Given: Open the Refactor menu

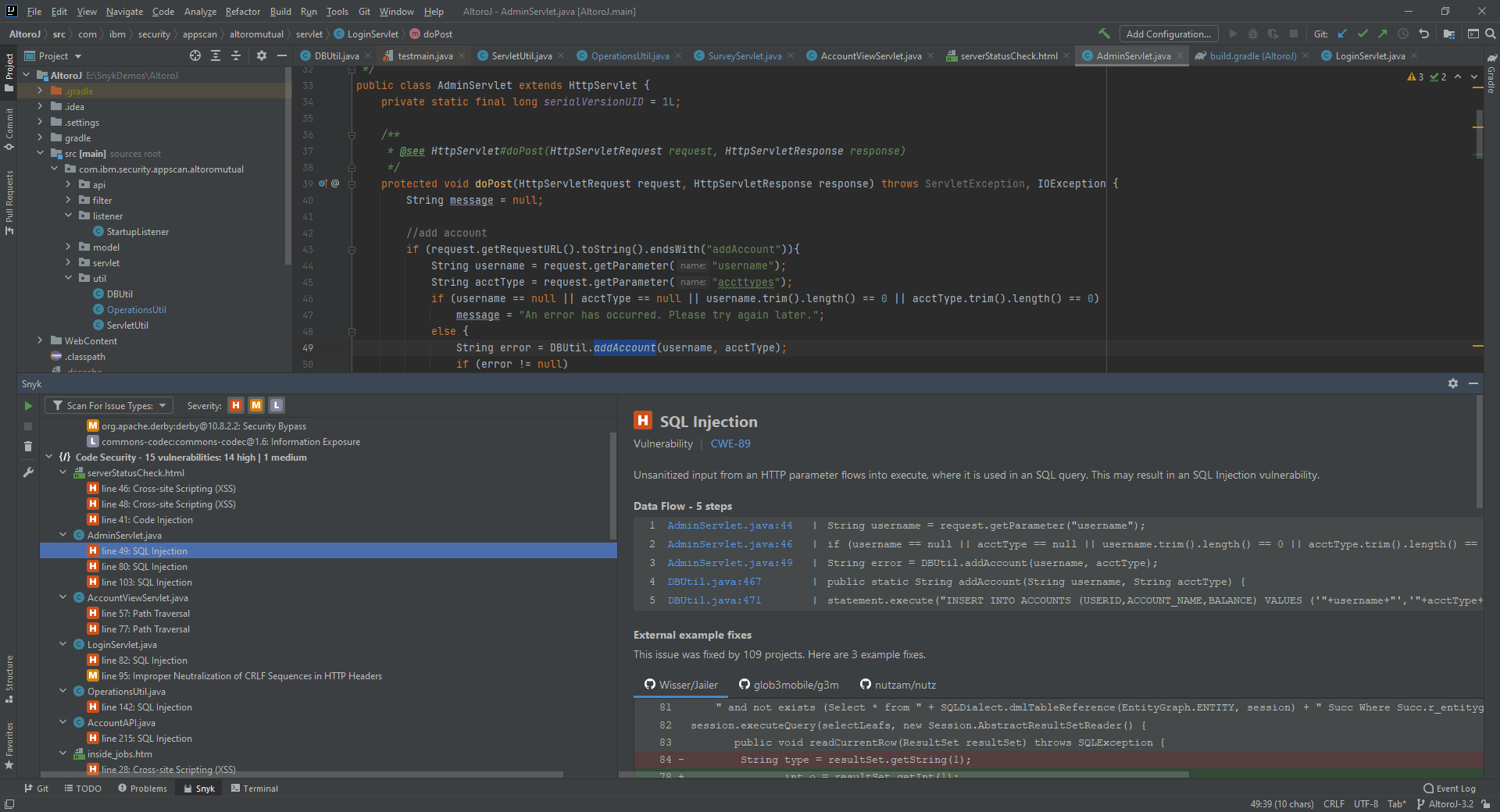Looking at the screenshot, I should click(242, 11).
